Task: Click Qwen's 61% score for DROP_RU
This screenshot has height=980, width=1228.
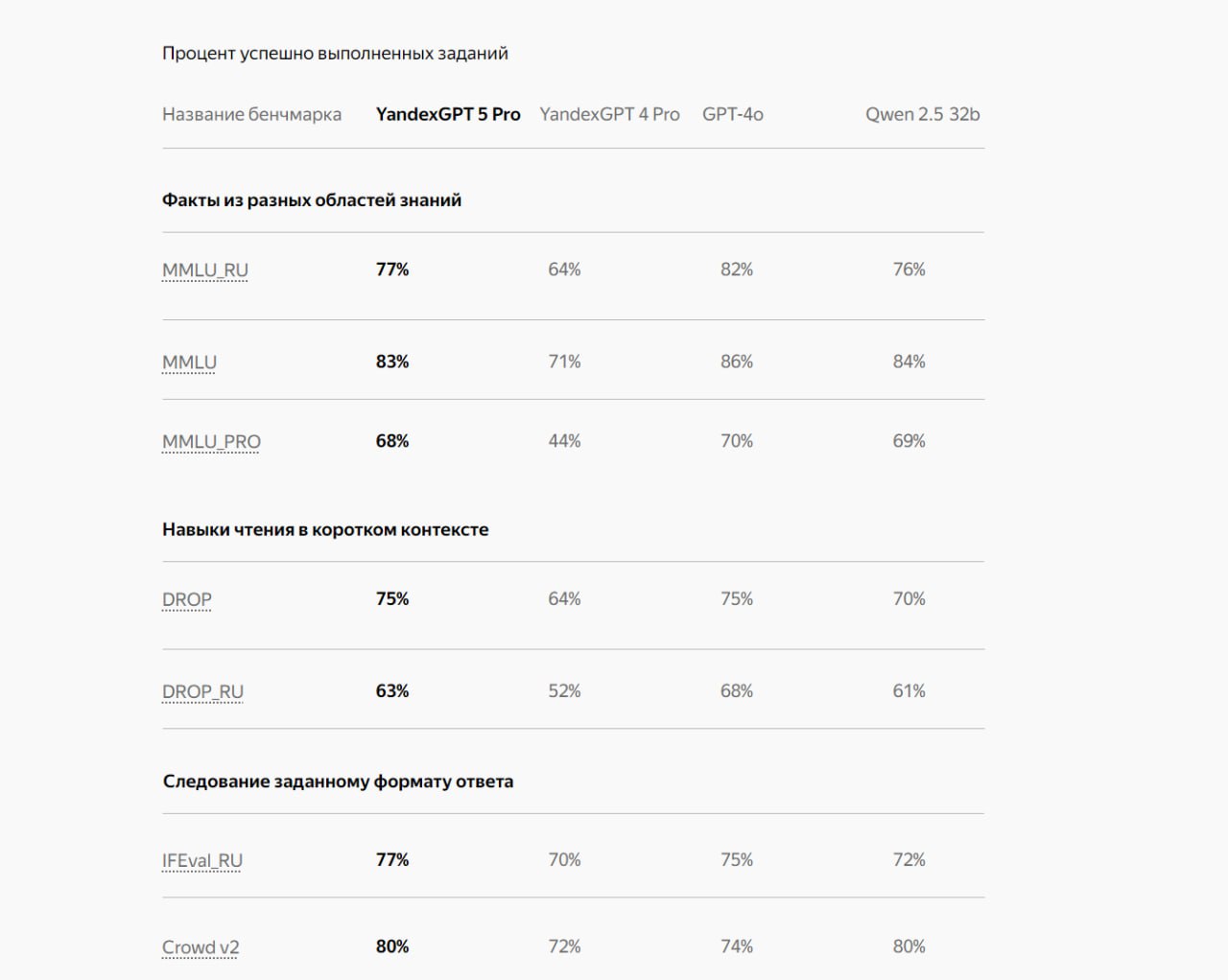Action: click(x=909, y=690)
